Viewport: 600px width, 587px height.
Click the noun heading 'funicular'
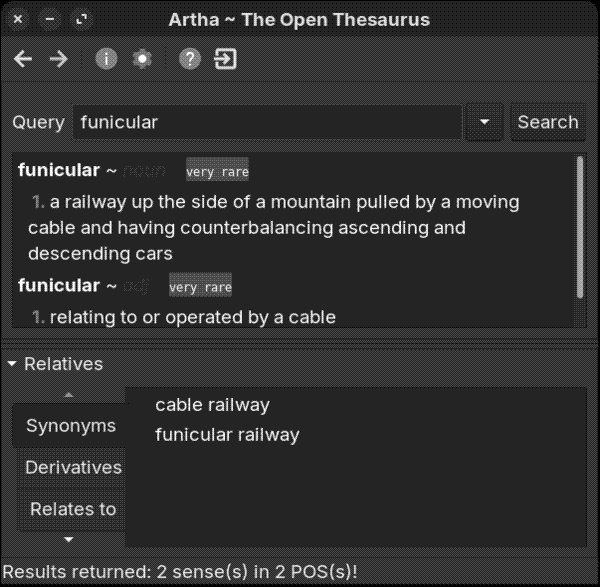point(59,170)
